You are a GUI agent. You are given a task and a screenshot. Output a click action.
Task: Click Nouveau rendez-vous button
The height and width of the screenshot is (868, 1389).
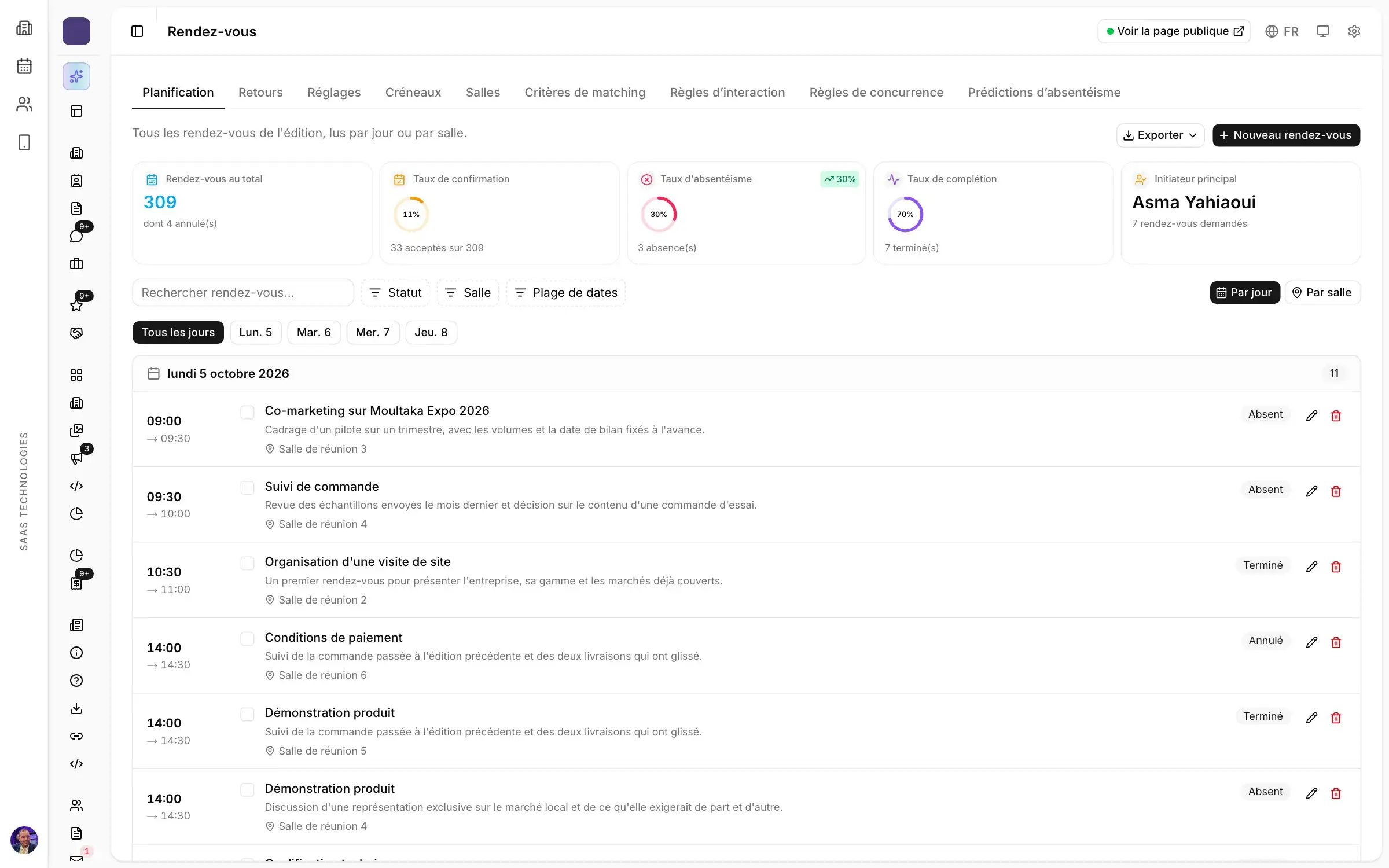(1286, 135)
